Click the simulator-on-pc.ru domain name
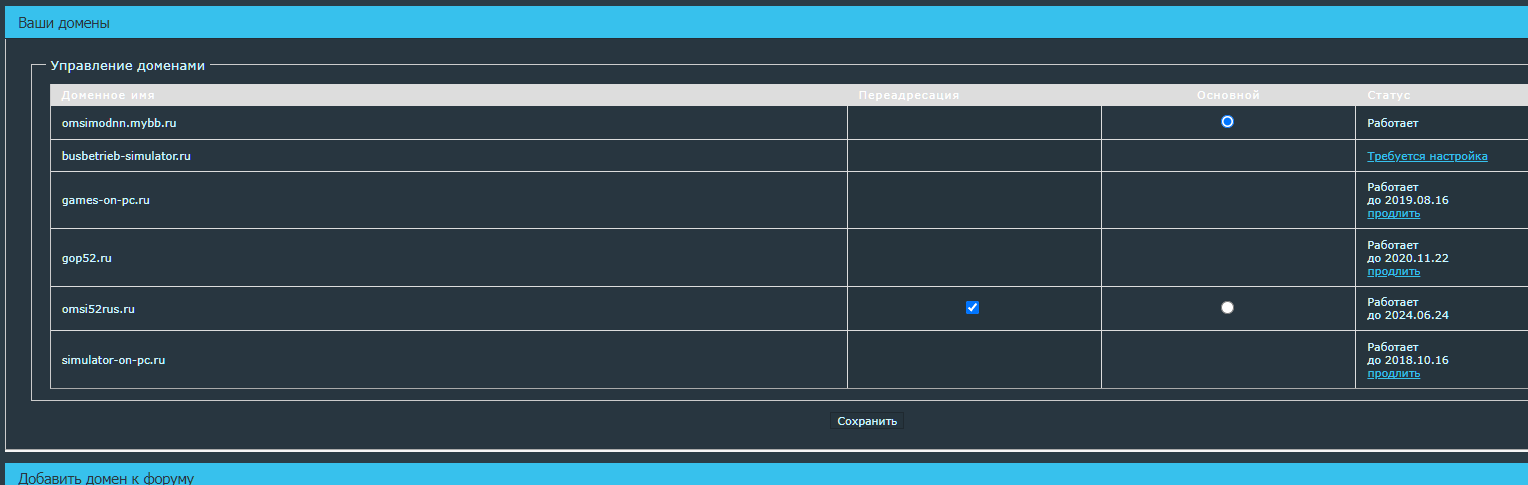Screen dimensions: 1528x485 click(x=113, y=360)
